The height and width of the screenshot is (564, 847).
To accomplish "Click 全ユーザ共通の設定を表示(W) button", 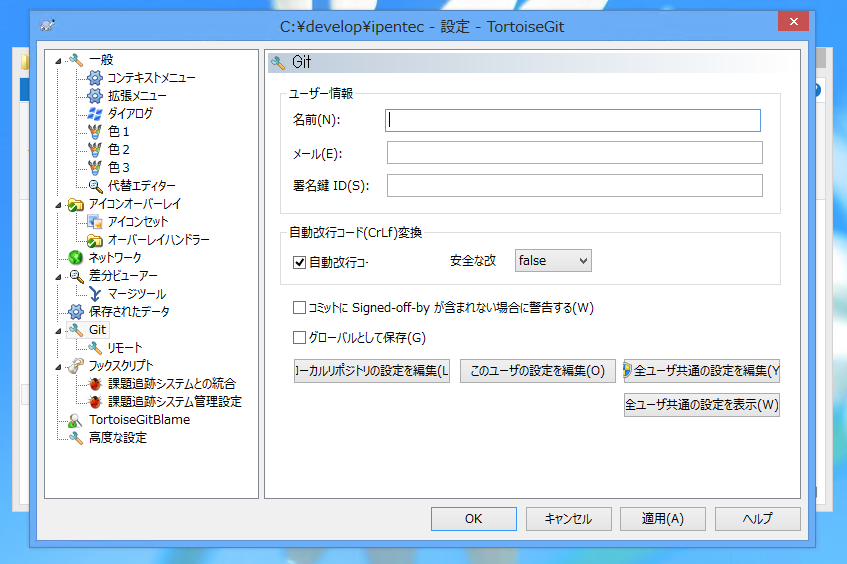I will (702, 405).
